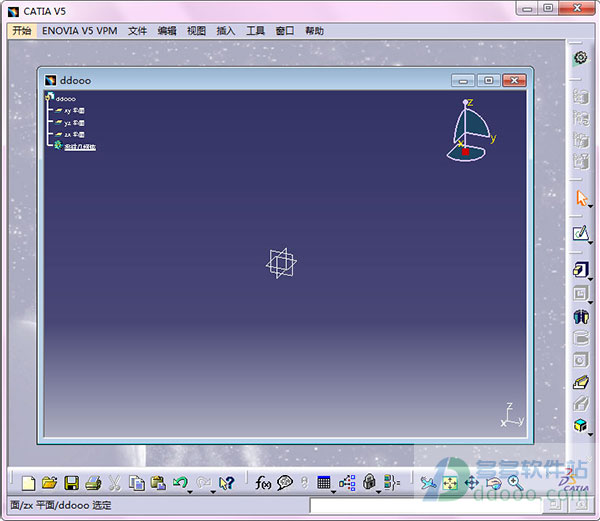Open a file with the folder icon
The image size is (600, 521).
point(49,483)
